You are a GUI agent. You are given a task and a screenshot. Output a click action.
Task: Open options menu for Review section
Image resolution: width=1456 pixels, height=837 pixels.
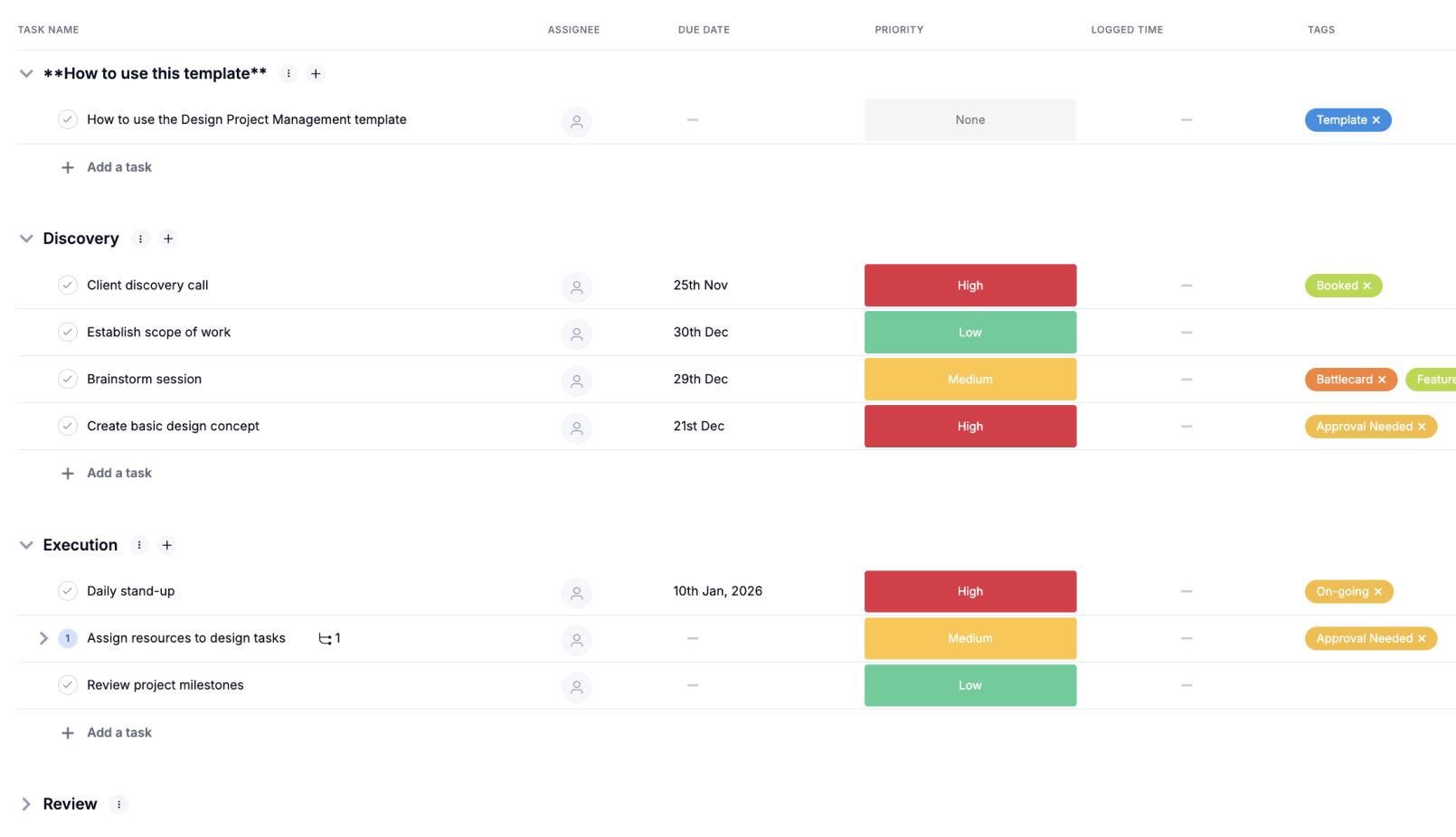pos(118,804)
